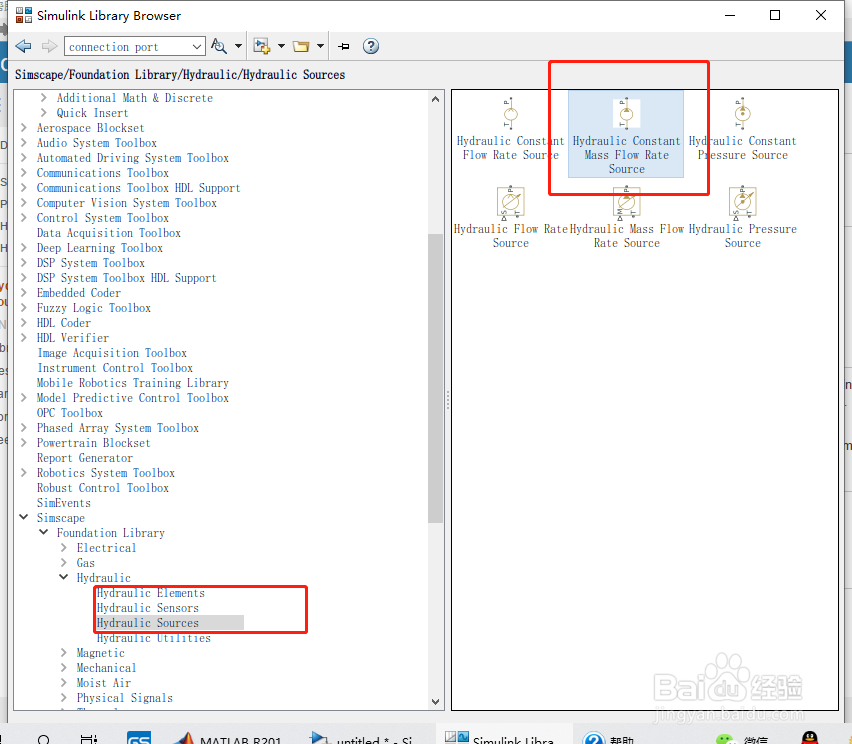Select DSP System Toolbox HDL Support
852x744 pixels.
click(126, 278)
